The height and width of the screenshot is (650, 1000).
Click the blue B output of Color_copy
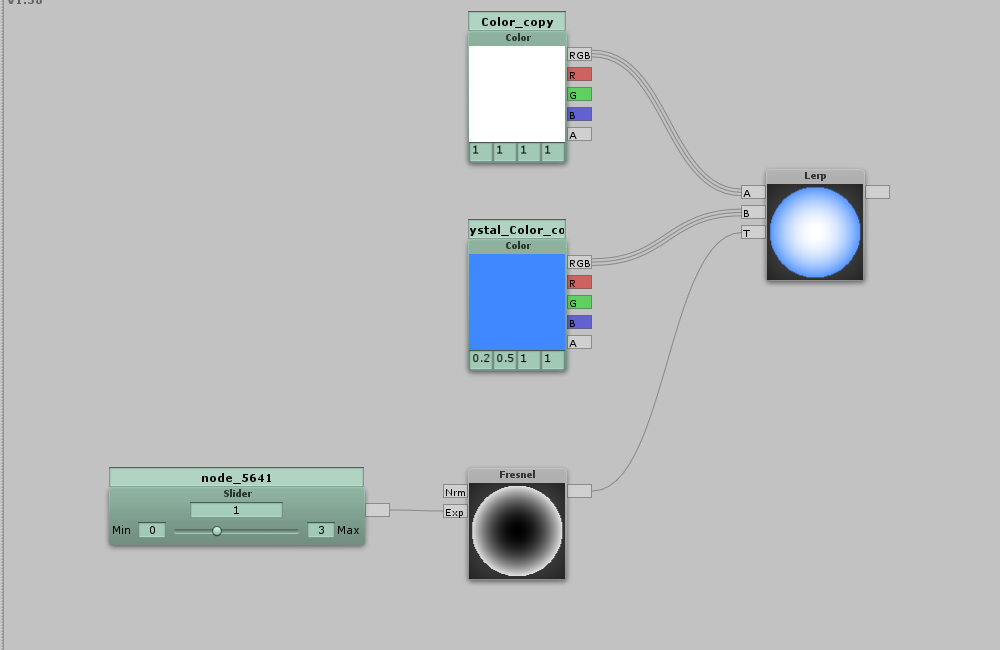pos(579,114)
